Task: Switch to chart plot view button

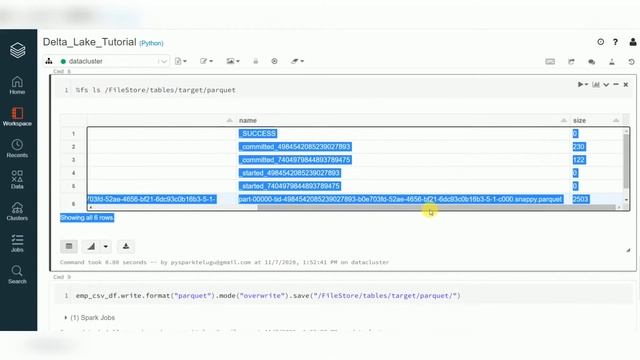Action: 91,246
